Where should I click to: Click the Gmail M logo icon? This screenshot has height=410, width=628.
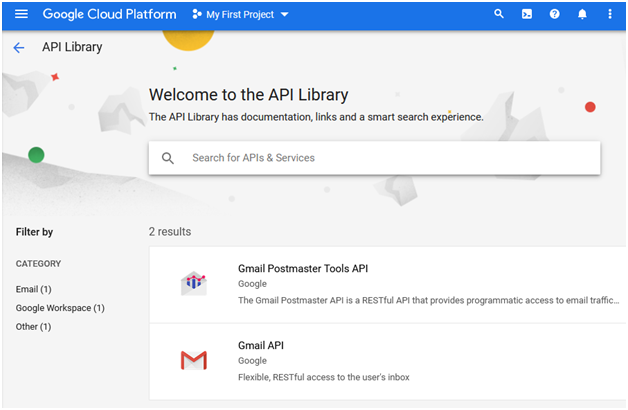pyautogui.click(x=194, y=360)
